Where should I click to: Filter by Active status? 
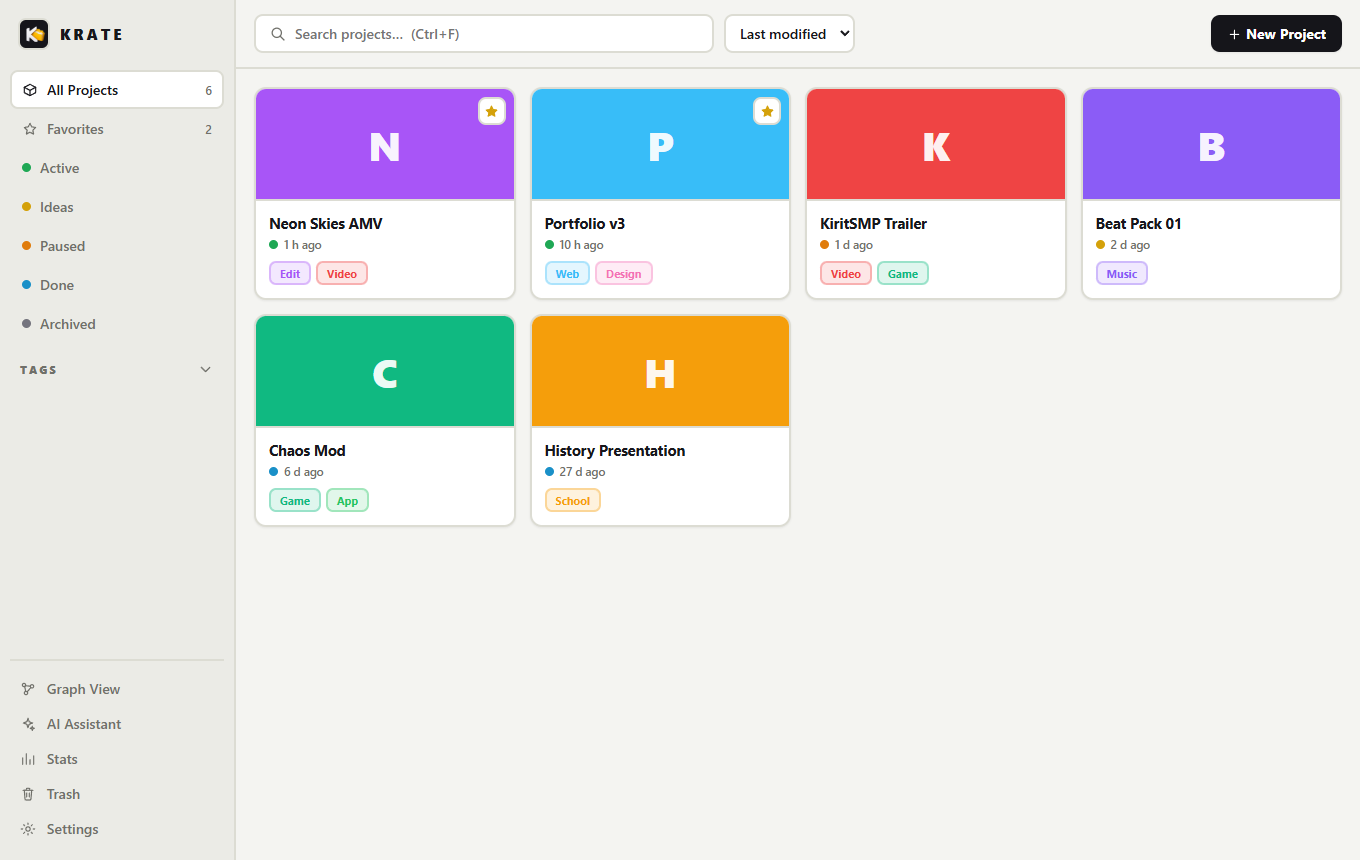[117, 168]
